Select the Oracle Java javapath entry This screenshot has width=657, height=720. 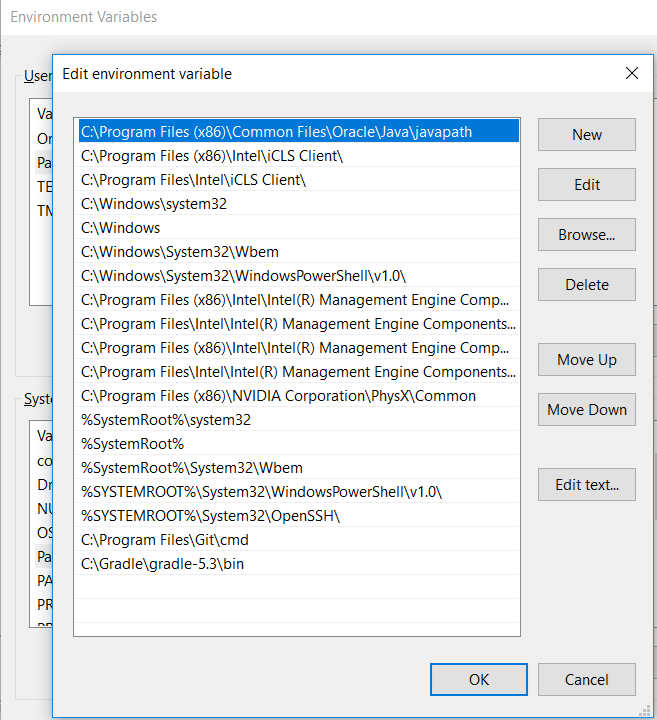point(298,131)
